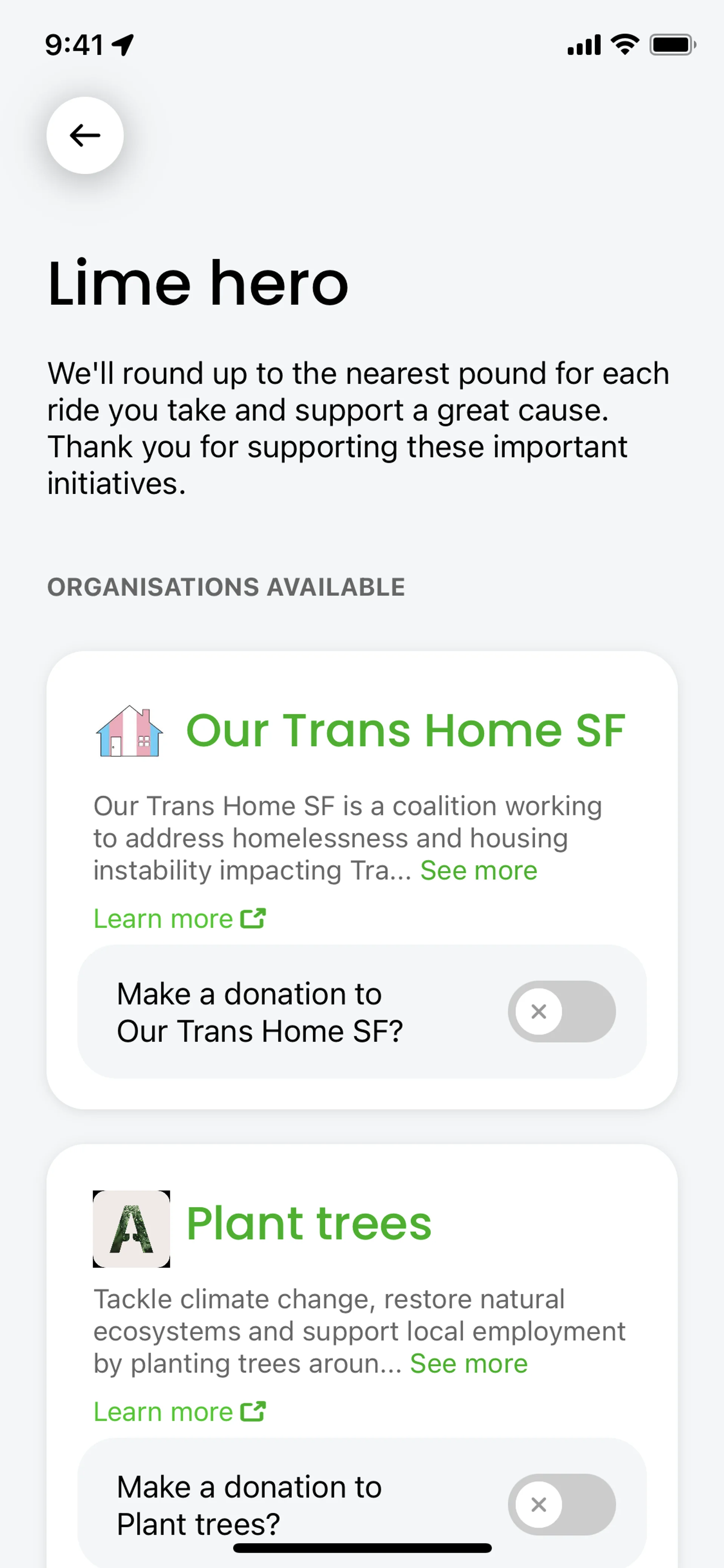Expand Our Trans Home SF description with See more

click(478, 871)
